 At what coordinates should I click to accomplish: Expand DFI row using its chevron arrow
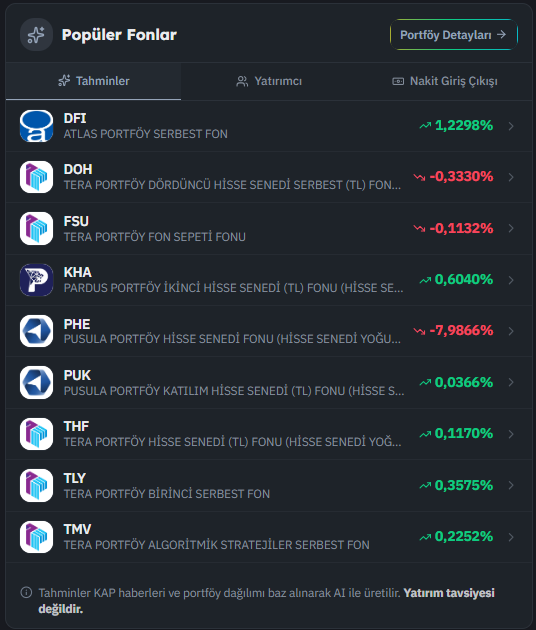511,126
